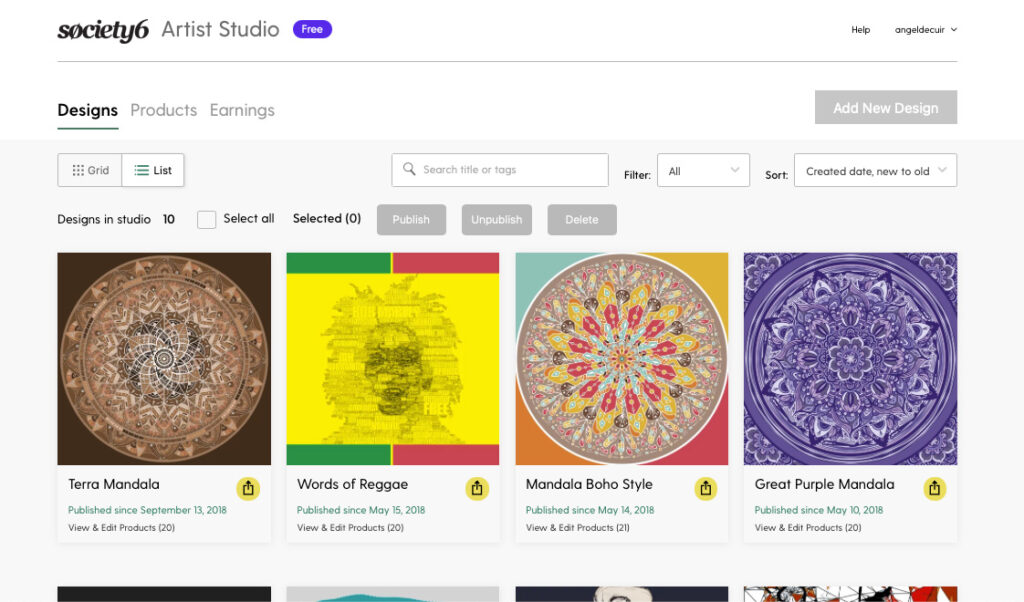1024x602 pixels.
Task: View & Edit Products for Terra Mandala
Action: click(x=121, y=528)
